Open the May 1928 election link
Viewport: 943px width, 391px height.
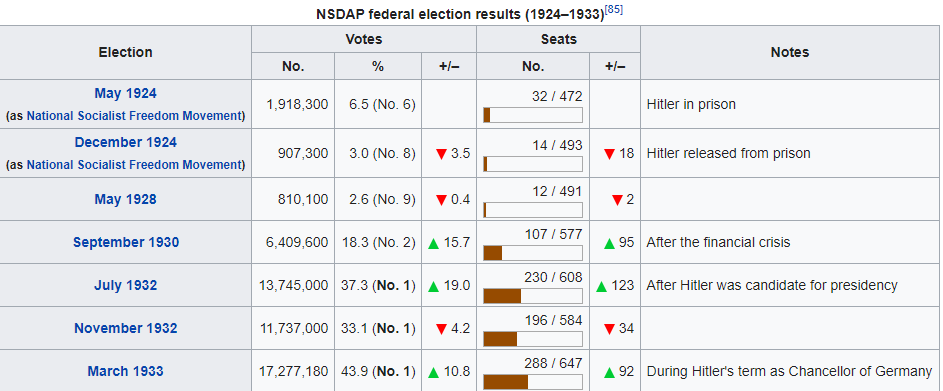(x=125, y=199)
